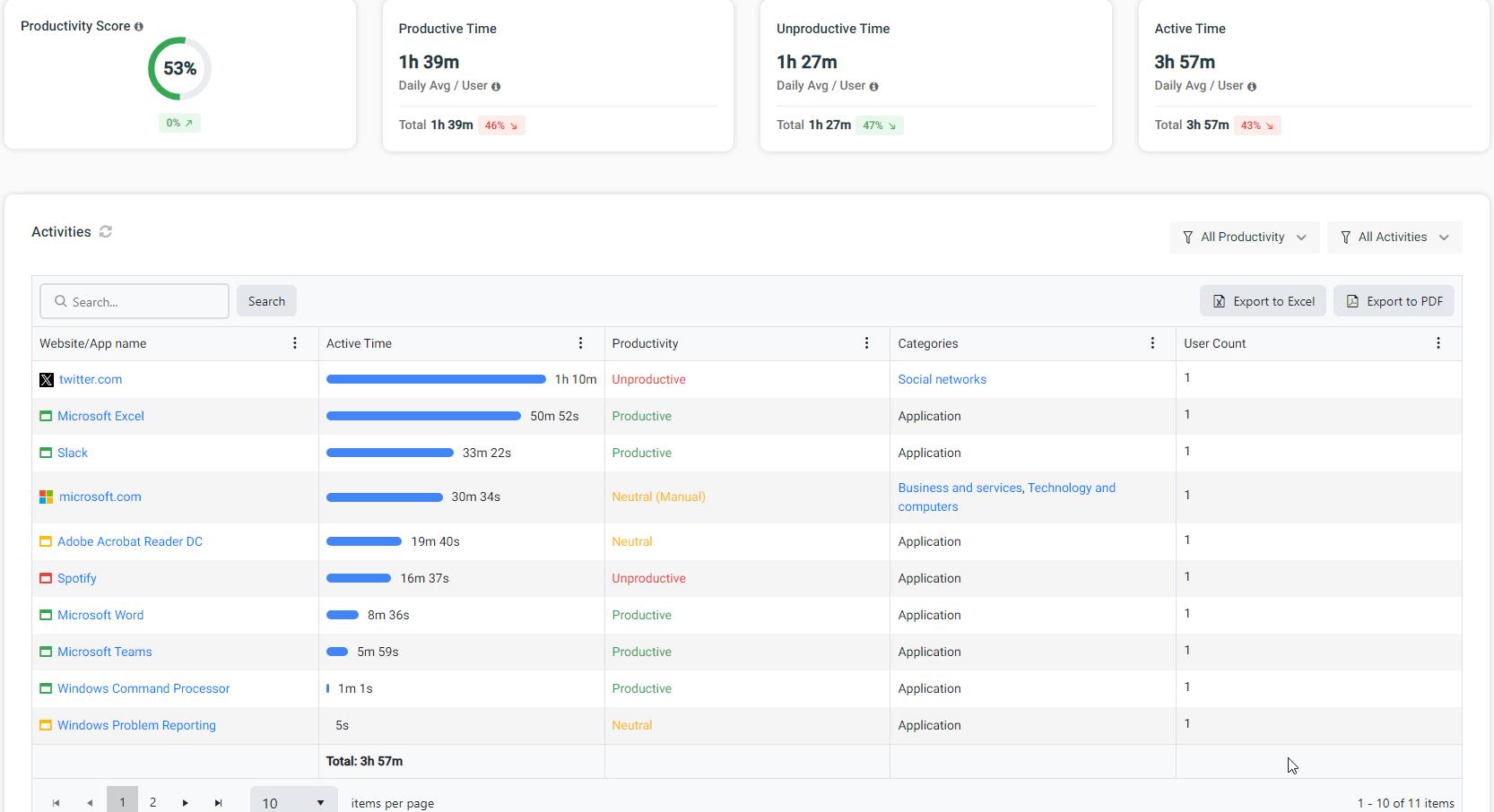Click the twitter.com active time bar
This screenshot has height=812, width=1494.
pos(436,380)
